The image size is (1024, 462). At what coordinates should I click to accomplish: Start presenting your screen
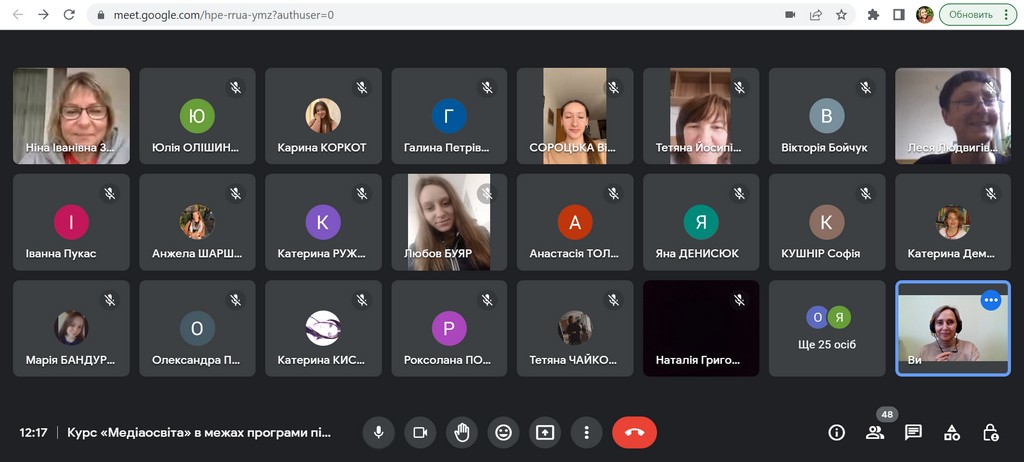coord(545,432)
